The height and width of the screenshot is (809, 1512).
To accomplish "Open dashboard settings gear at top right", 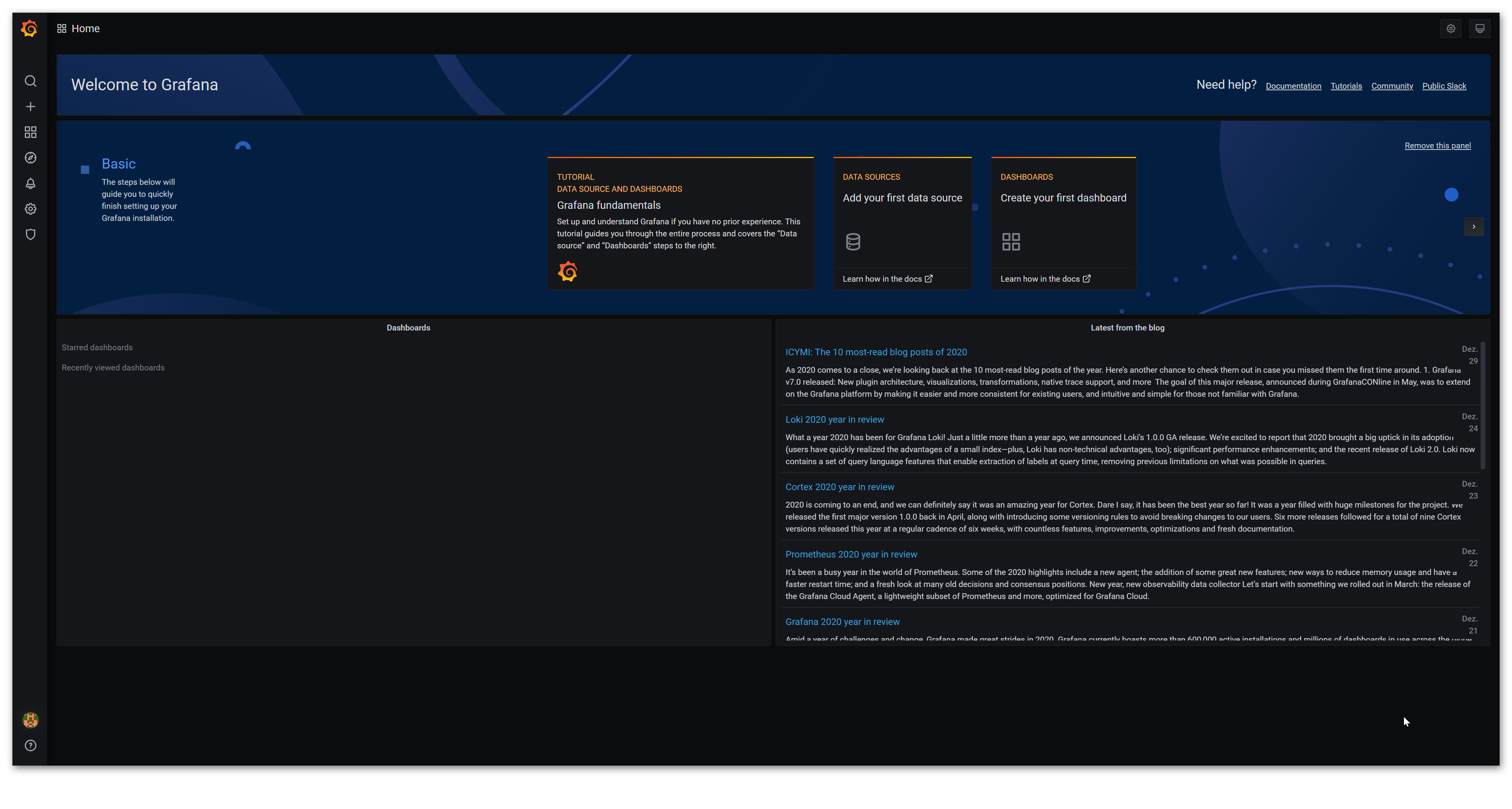I will [1450, 28].
